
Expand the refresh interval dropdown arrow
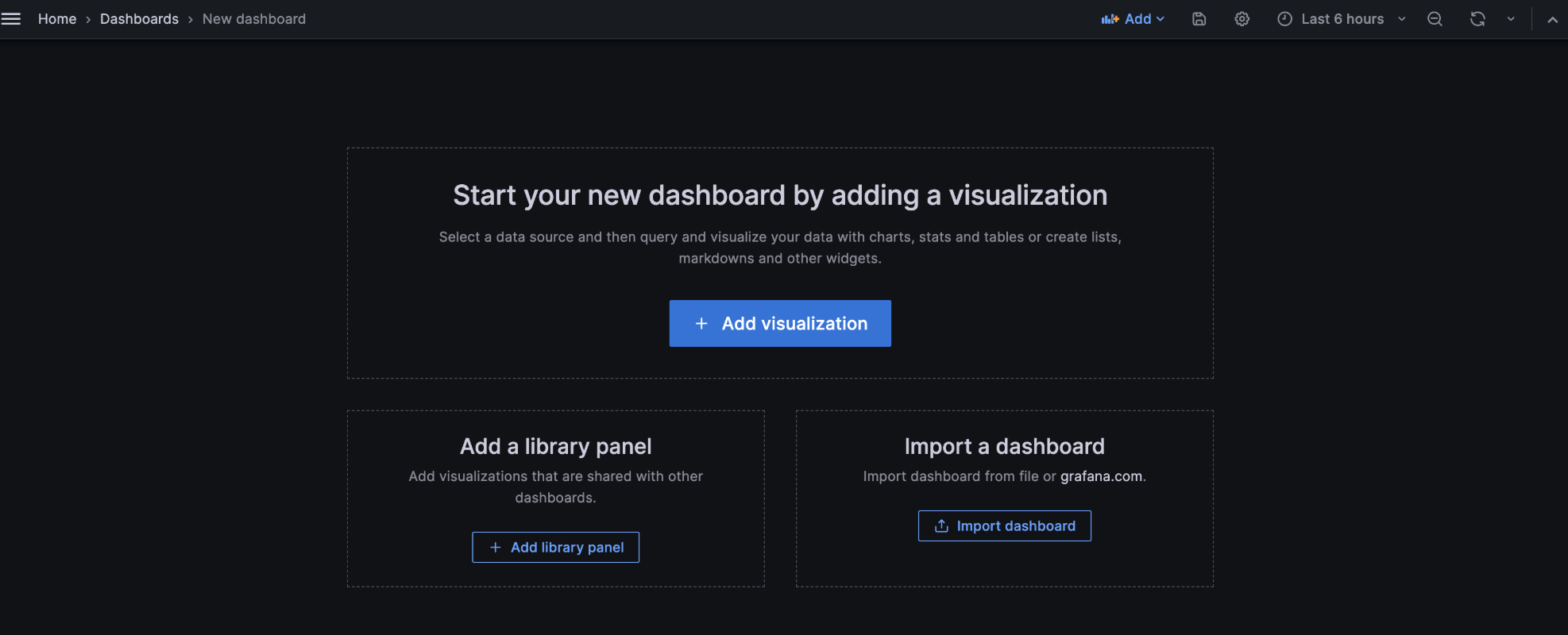(1511, 19)
